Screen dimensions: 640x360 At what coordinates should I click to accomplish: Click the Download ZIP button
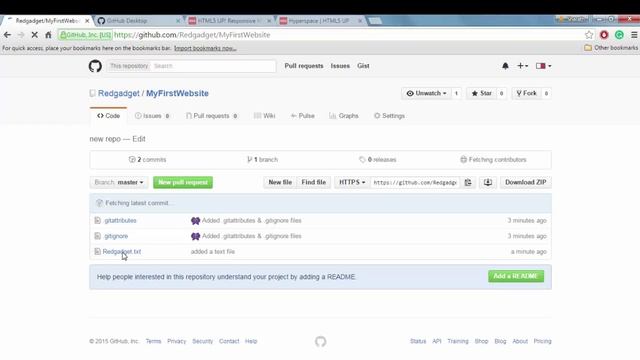[x=526, y=182]
